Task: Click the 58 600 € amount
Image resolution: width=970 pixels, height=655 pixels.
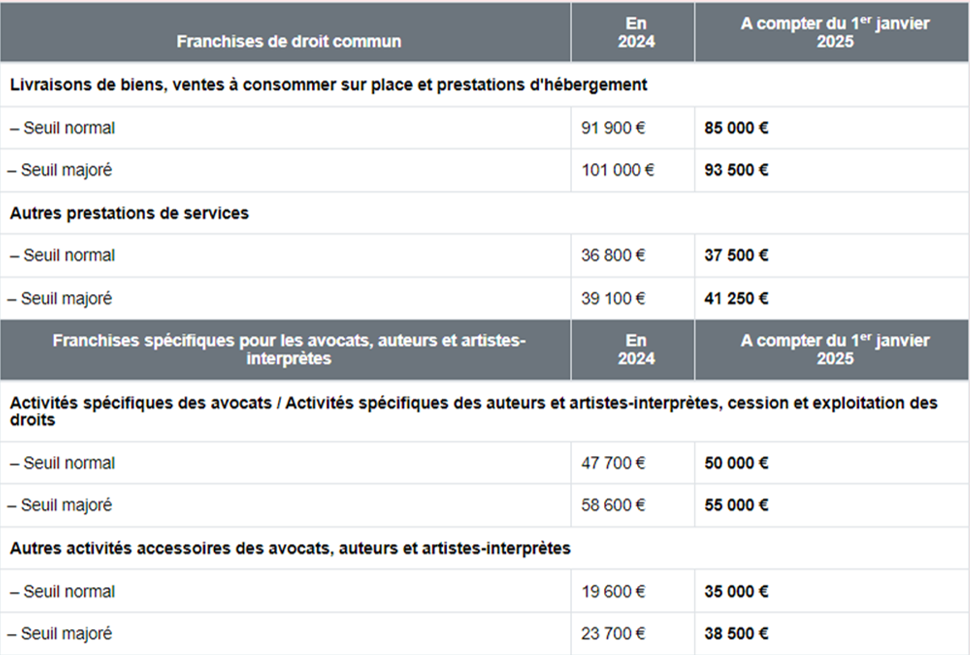Action: coord(614,505)
